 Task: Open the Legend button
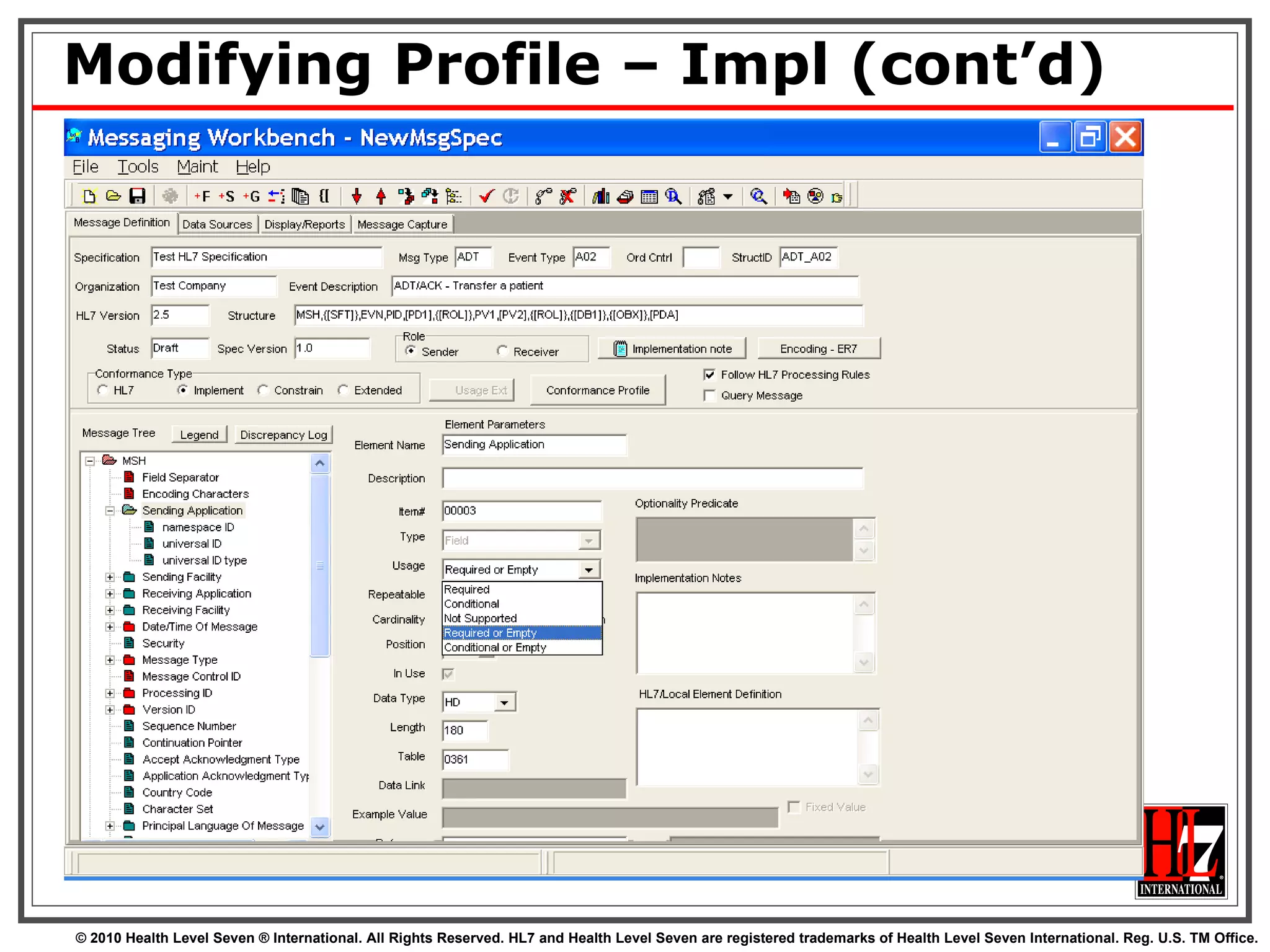click(x=199, y=434)
